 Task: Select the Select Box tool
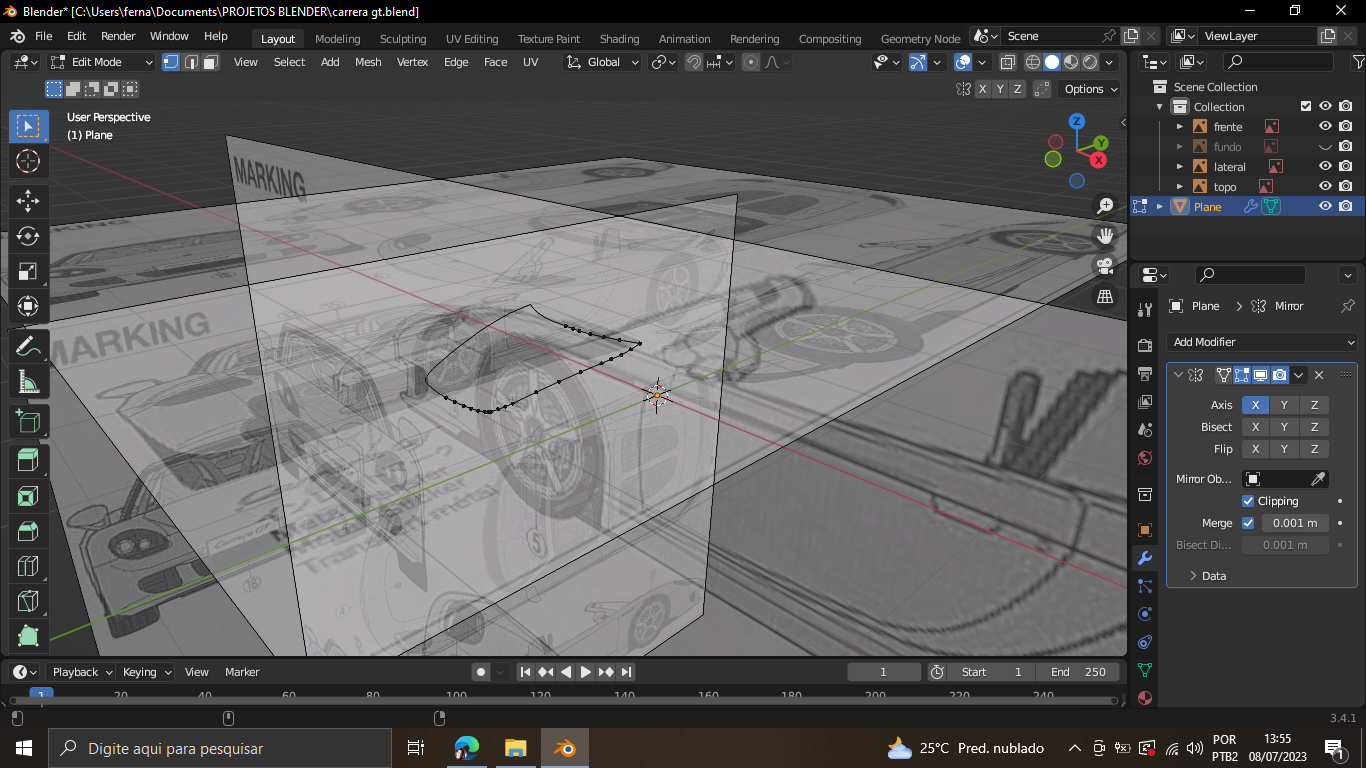[x=28, y=126]
